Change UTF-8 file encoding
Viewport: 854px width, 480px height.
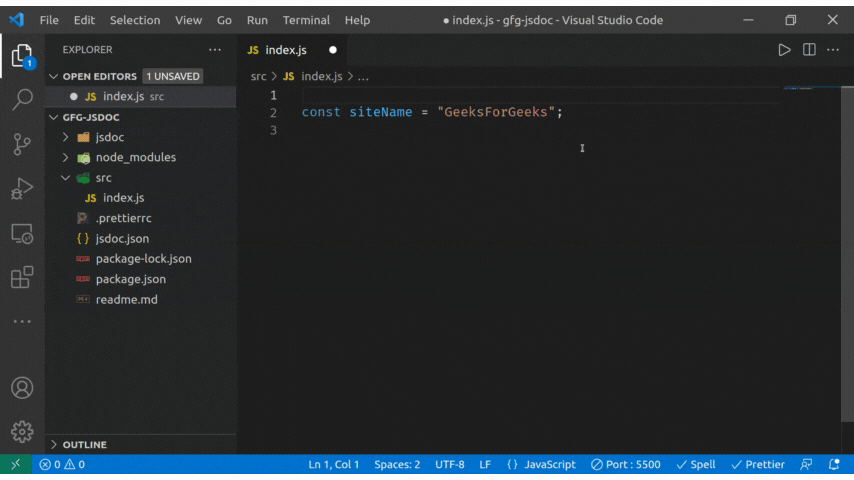(x=449, y=464)
